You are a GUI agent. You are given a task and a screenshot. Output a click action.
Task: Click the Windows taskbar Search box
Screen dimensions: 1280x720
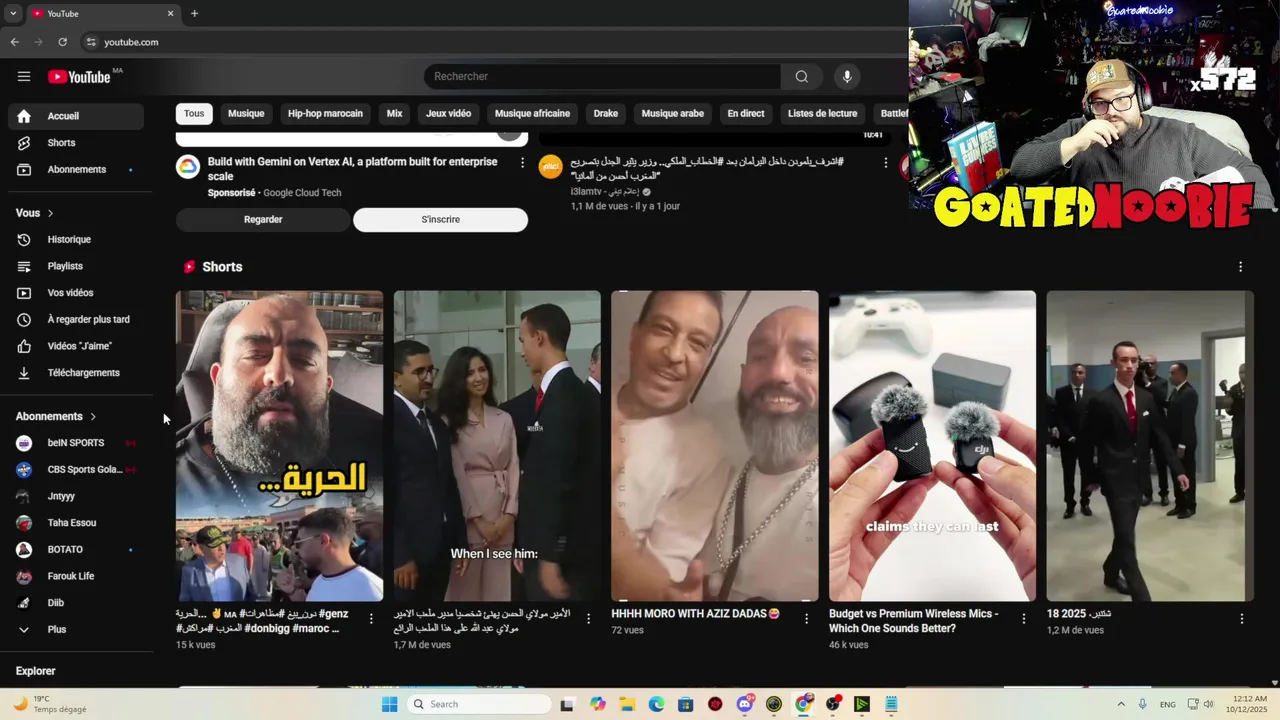coord(479,704)
